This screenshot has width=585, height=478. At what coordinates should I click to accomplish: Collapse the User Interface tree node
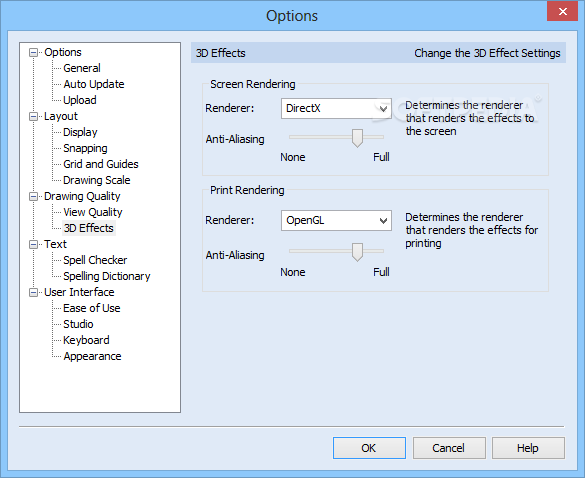(x=34, y=293)
